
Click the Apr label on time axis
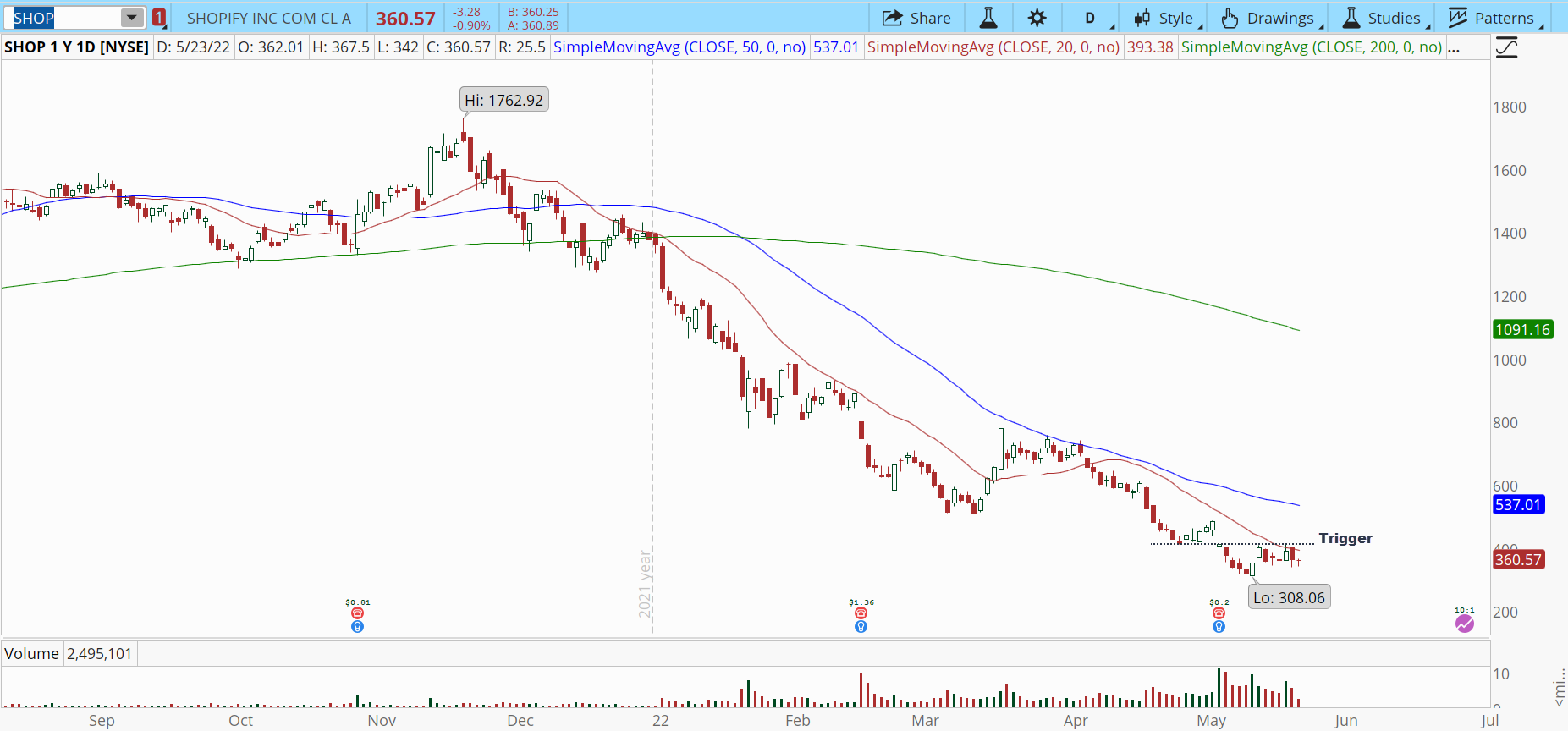click(1076, 720)
